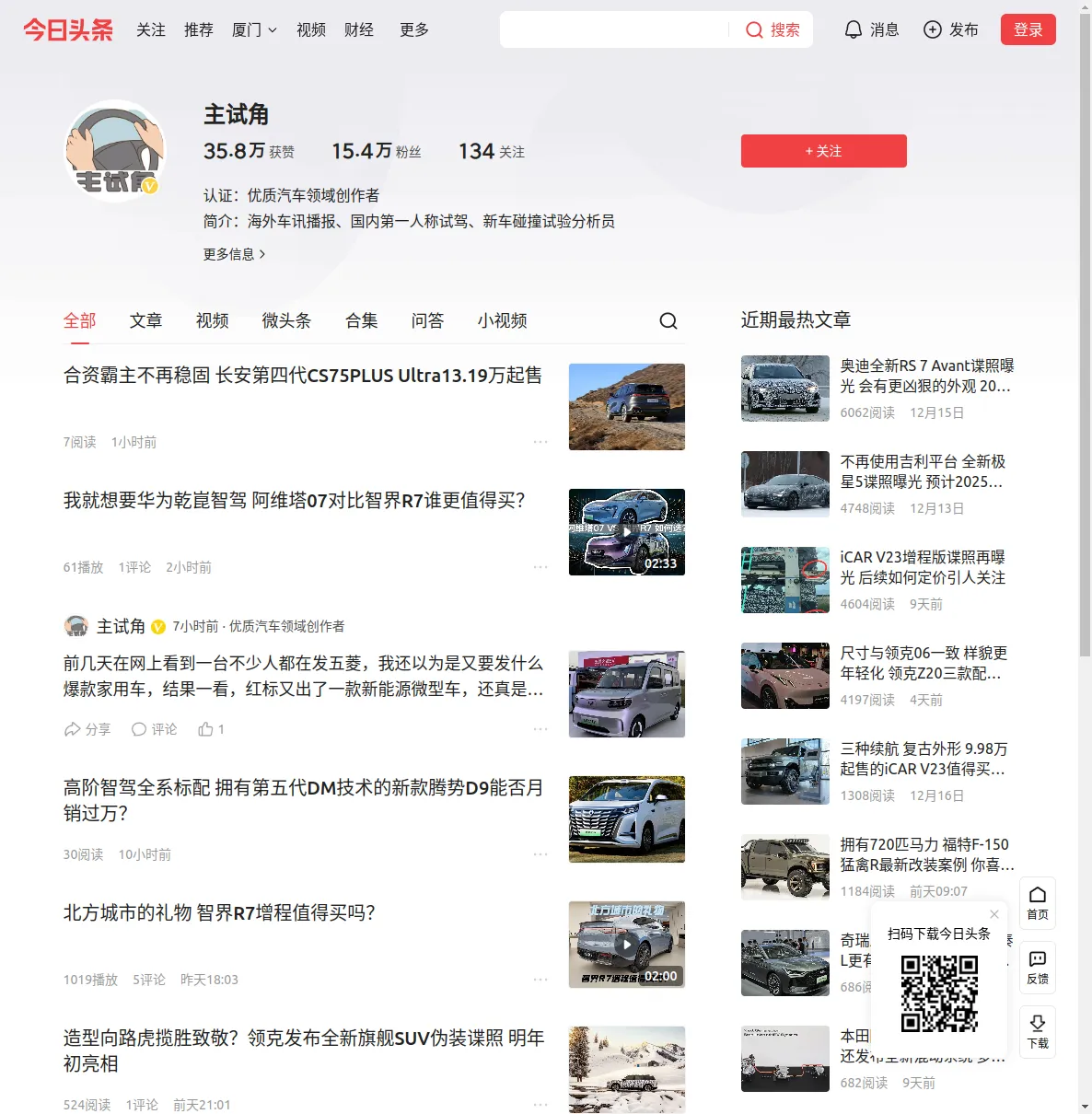Click the 5评论 count under 智界R7增程 video
Viewport: 1092px width, 1114px height.
[149, 980]
